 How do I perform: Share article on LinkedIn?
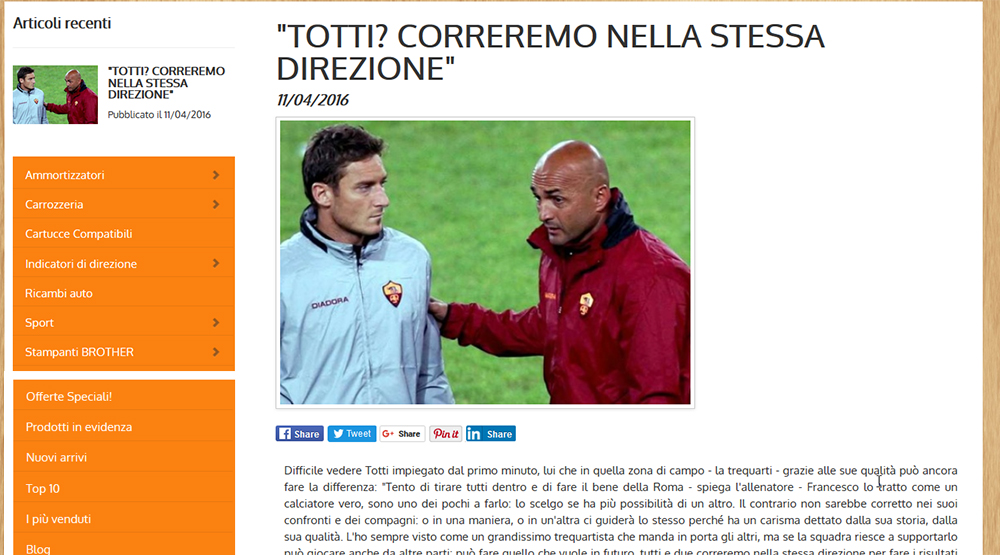490,434
